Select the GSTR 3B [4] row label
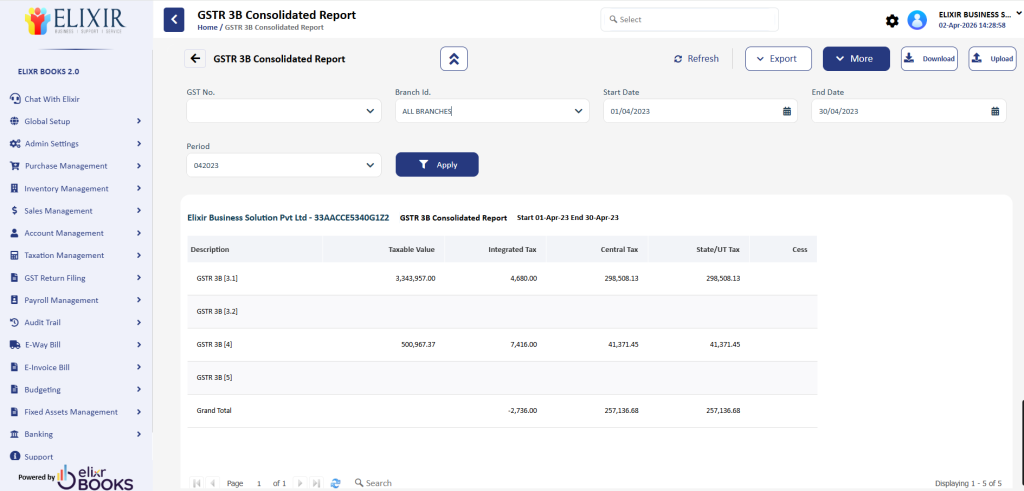Screen dimensions: 1024x491 tap(214, 344)
